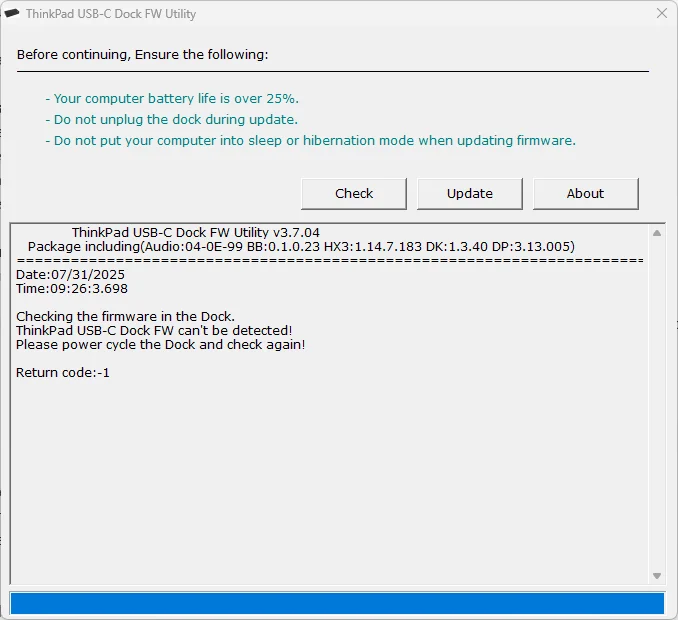Click 'ThinkPad USB-C Dock FW can't be detected!' line

(154, 331)
